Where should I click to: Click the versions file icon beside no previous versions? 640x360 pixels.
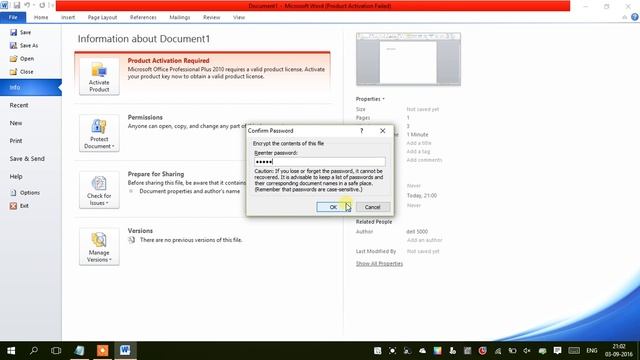[131, 240]
